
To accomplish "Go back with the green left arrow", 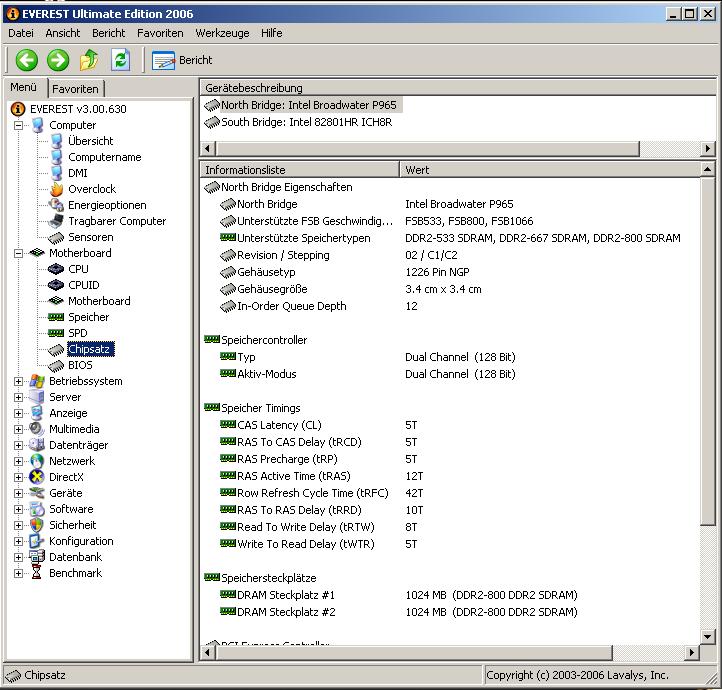I will click(26, 60).
